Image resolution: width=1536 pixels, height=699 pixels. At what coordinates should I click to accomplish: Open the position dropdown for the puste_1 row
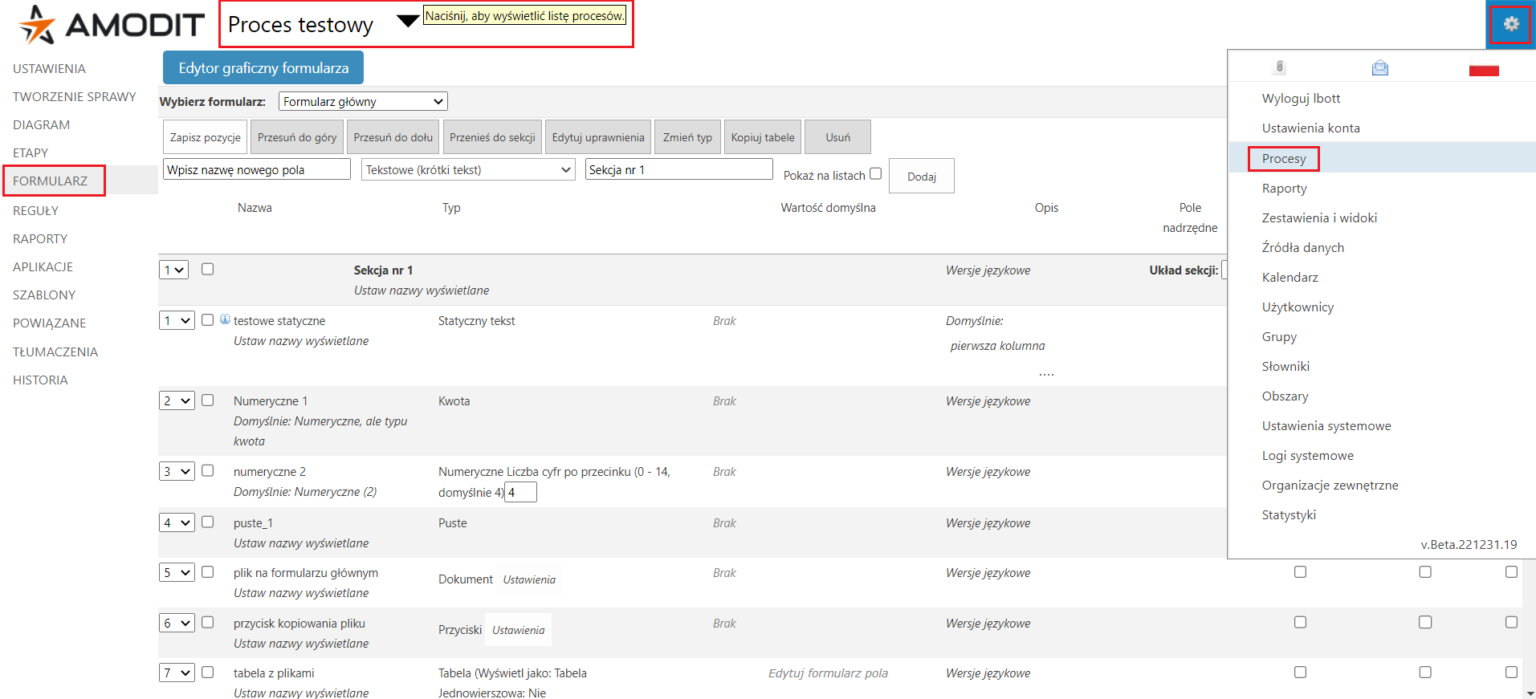(x=176, y=522)
